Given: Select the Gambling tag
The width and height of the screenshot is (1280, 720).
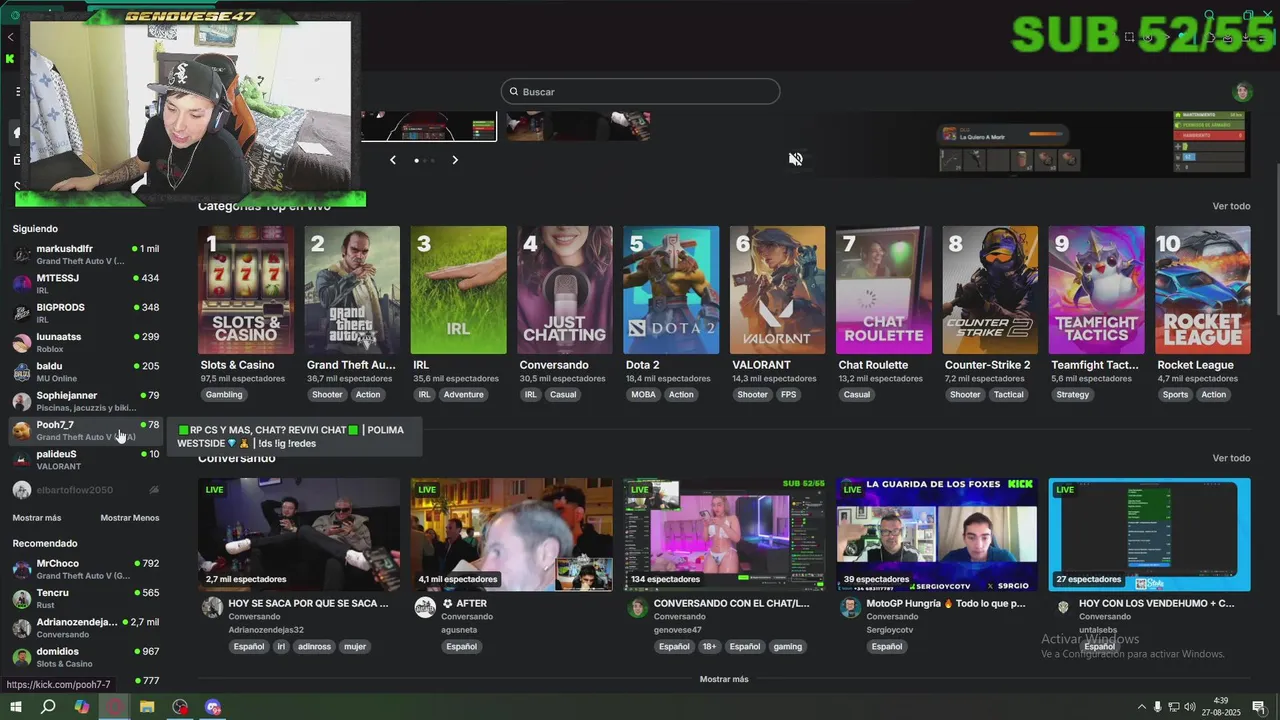Looking at the screenshot, I should pos(224,395).
